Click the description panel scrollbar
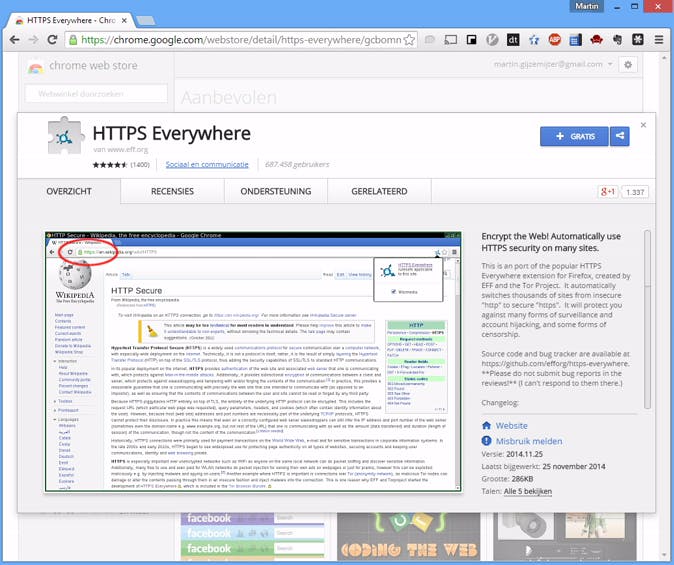The image size is (674, 565). point(647,319)
